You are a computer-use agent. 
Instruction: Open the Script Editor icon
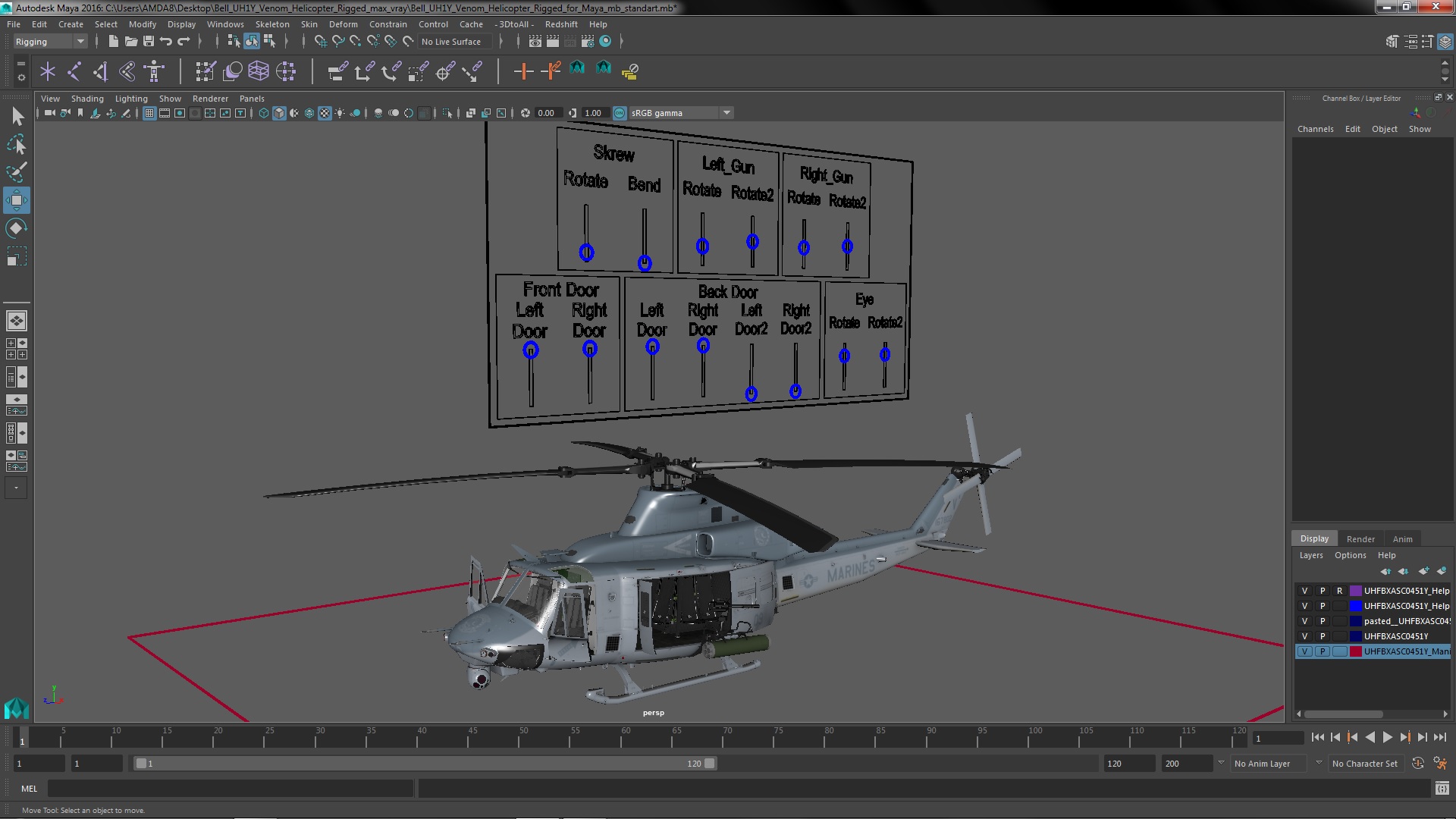(1442, 789)
